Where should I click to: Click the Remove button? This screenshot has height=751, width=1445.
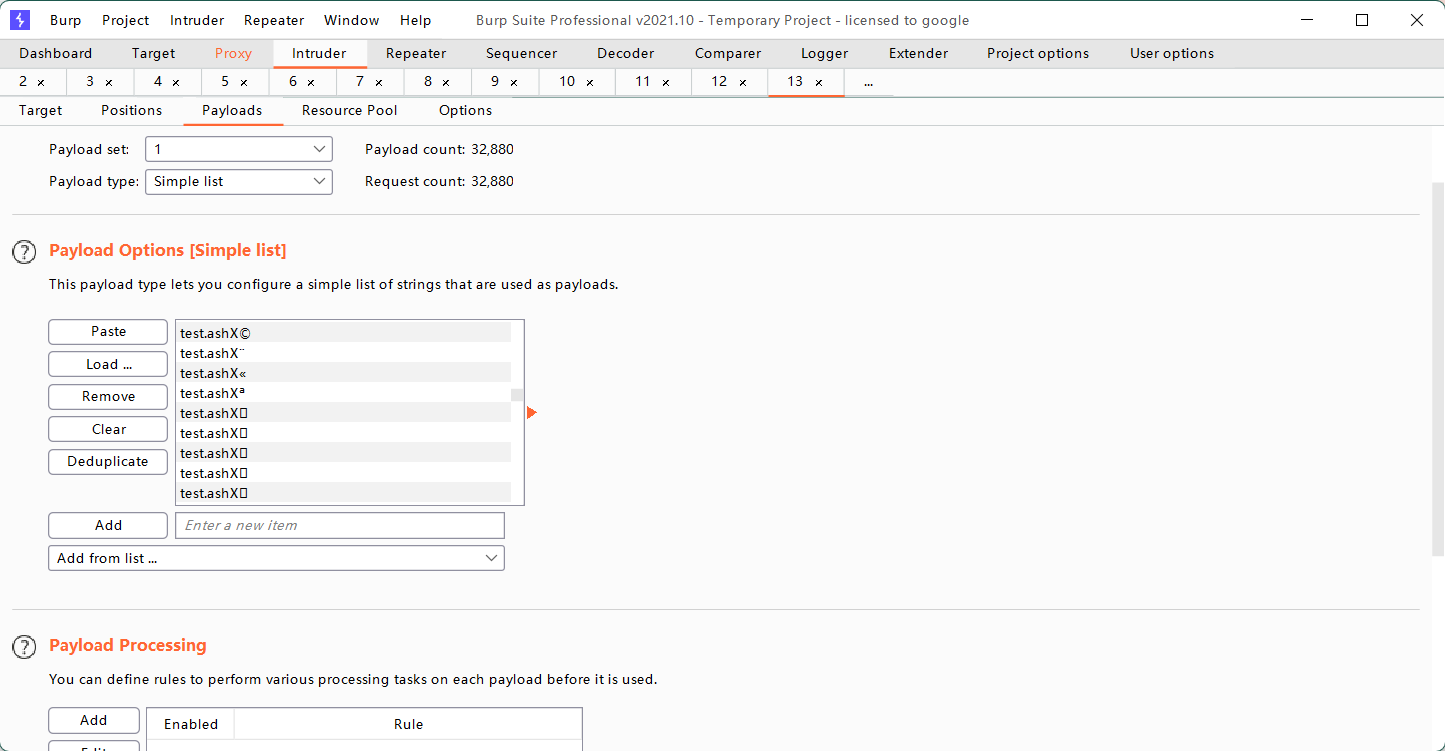[108, 397]
